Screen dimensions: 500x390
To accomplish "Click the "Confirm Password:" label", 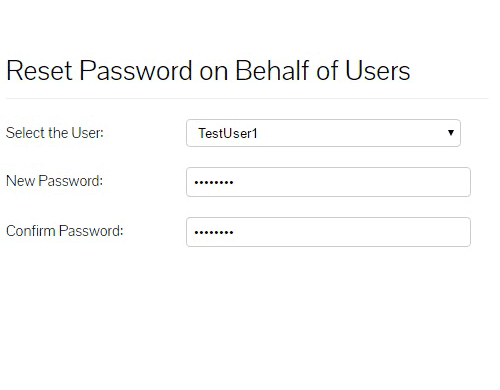I will tap(65, 231).
